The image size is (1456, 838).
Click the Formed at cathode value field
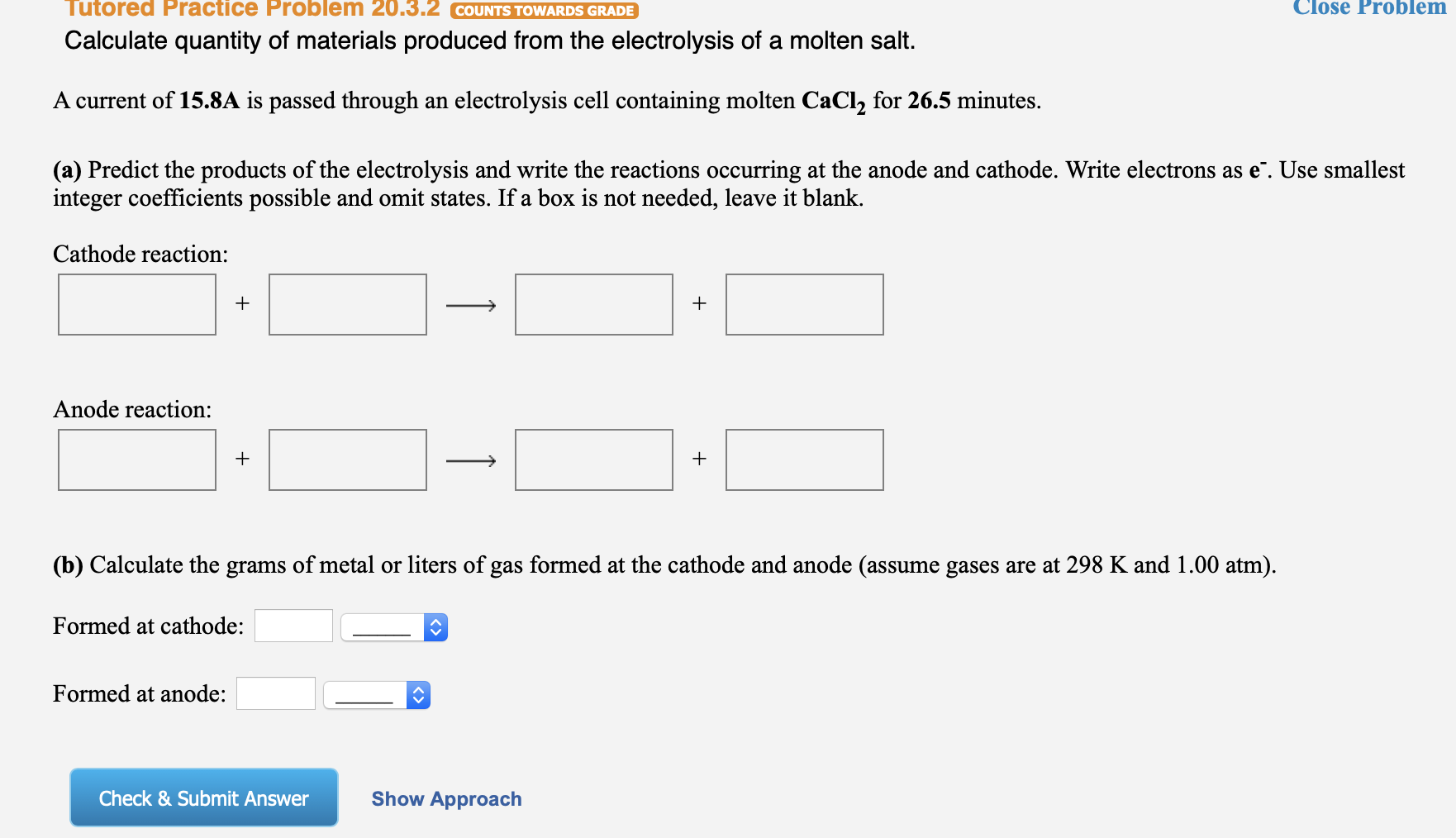click(x=293, y=625)
